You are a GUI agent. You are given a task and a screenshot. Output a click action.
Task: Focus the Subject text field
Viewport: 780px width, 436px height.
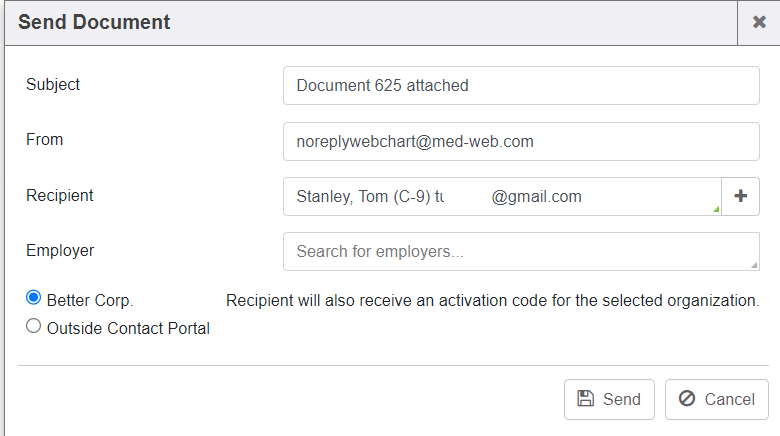coord(520,86)
